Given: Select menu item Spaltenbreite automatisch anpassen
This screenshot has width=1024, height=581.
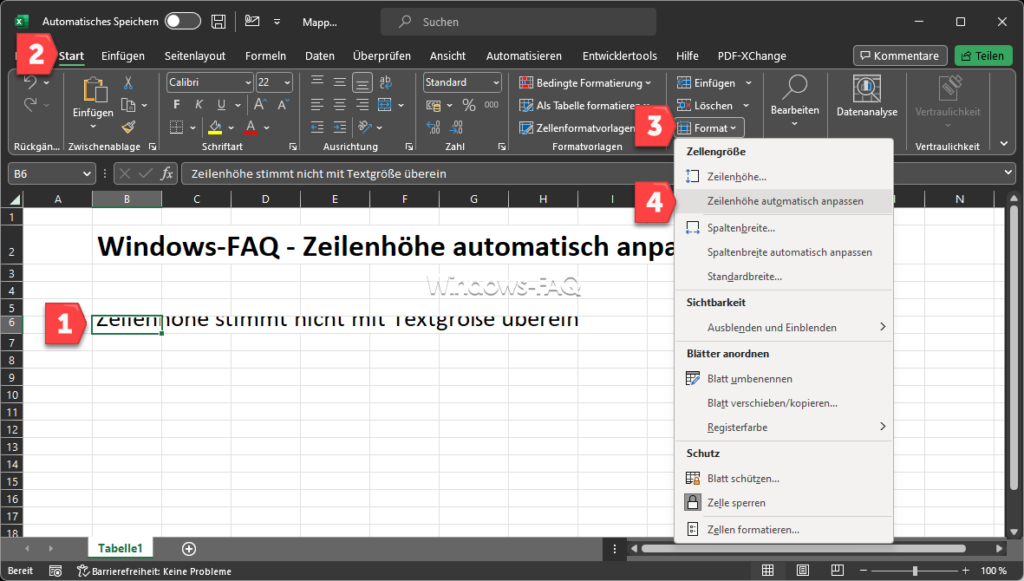Looking at the screenshot, I should click(784, 252).
